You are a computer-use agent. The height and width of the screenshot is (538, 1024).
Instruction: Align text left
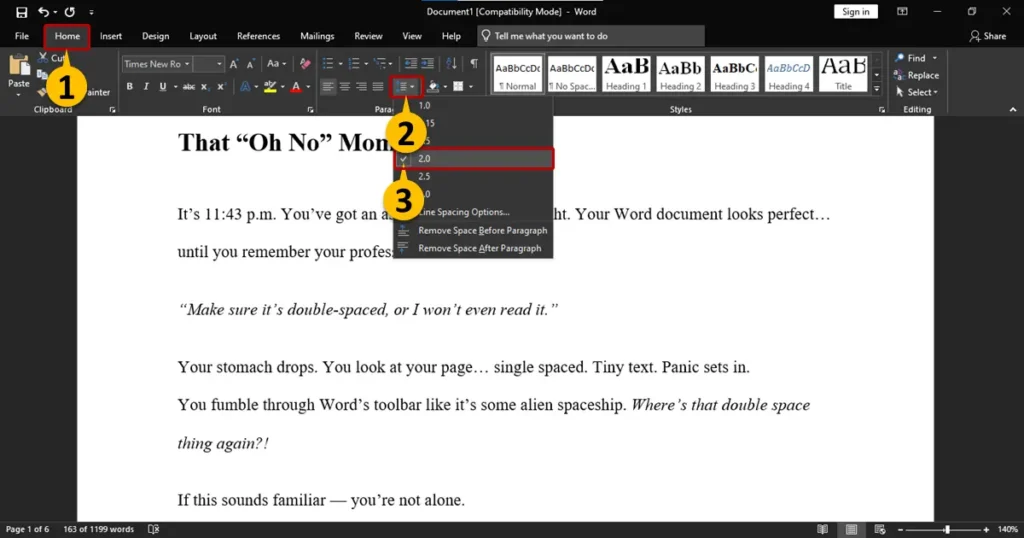click(328, 86)
